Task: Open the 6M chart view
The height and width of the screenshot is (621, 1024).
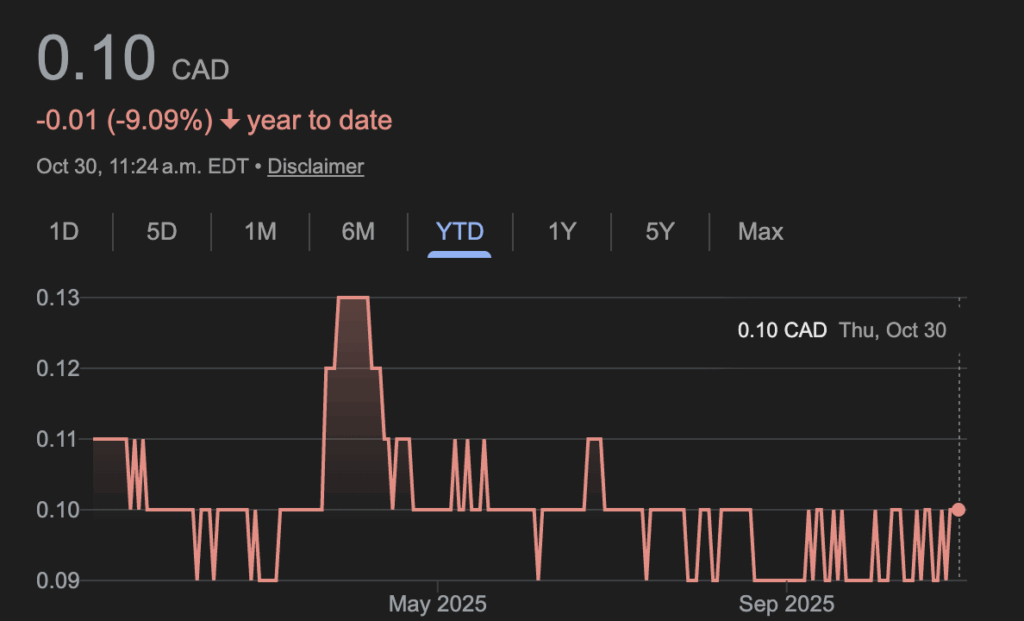Action: click(x=358, y=232)
